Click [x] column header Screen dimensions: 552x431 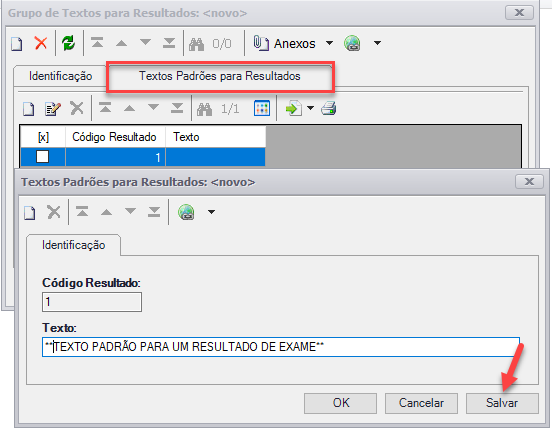click(43, 137)
